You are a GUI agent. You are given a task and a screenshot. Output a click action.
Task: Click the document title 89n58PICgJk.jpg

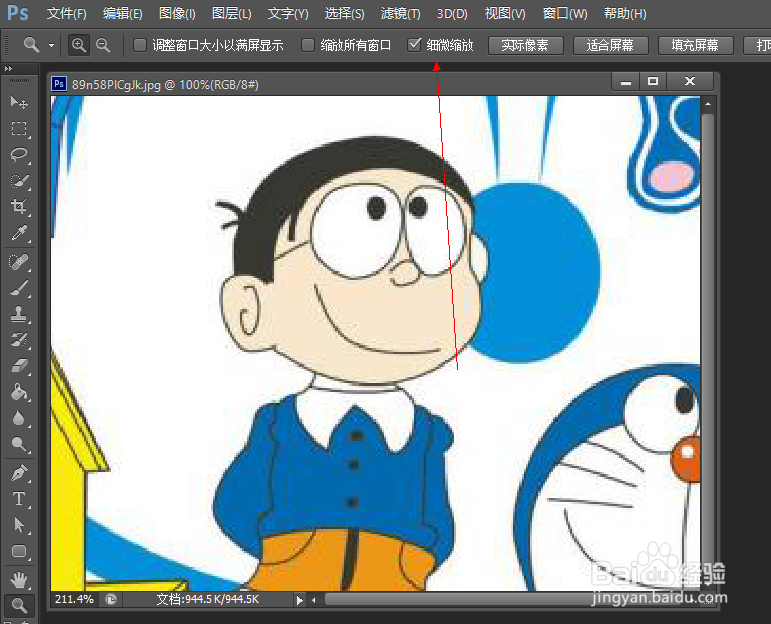pos(116,85)
